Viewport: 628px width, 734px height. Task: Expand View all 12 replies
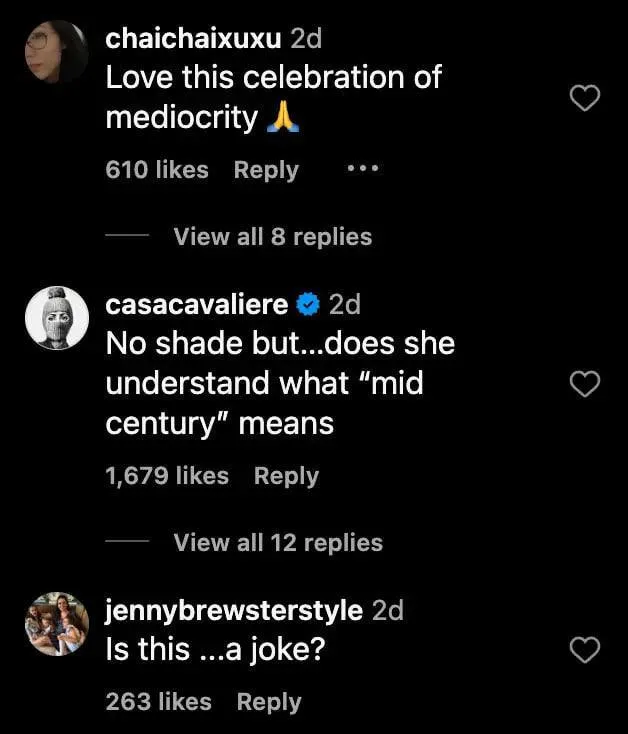pos(277,543)
